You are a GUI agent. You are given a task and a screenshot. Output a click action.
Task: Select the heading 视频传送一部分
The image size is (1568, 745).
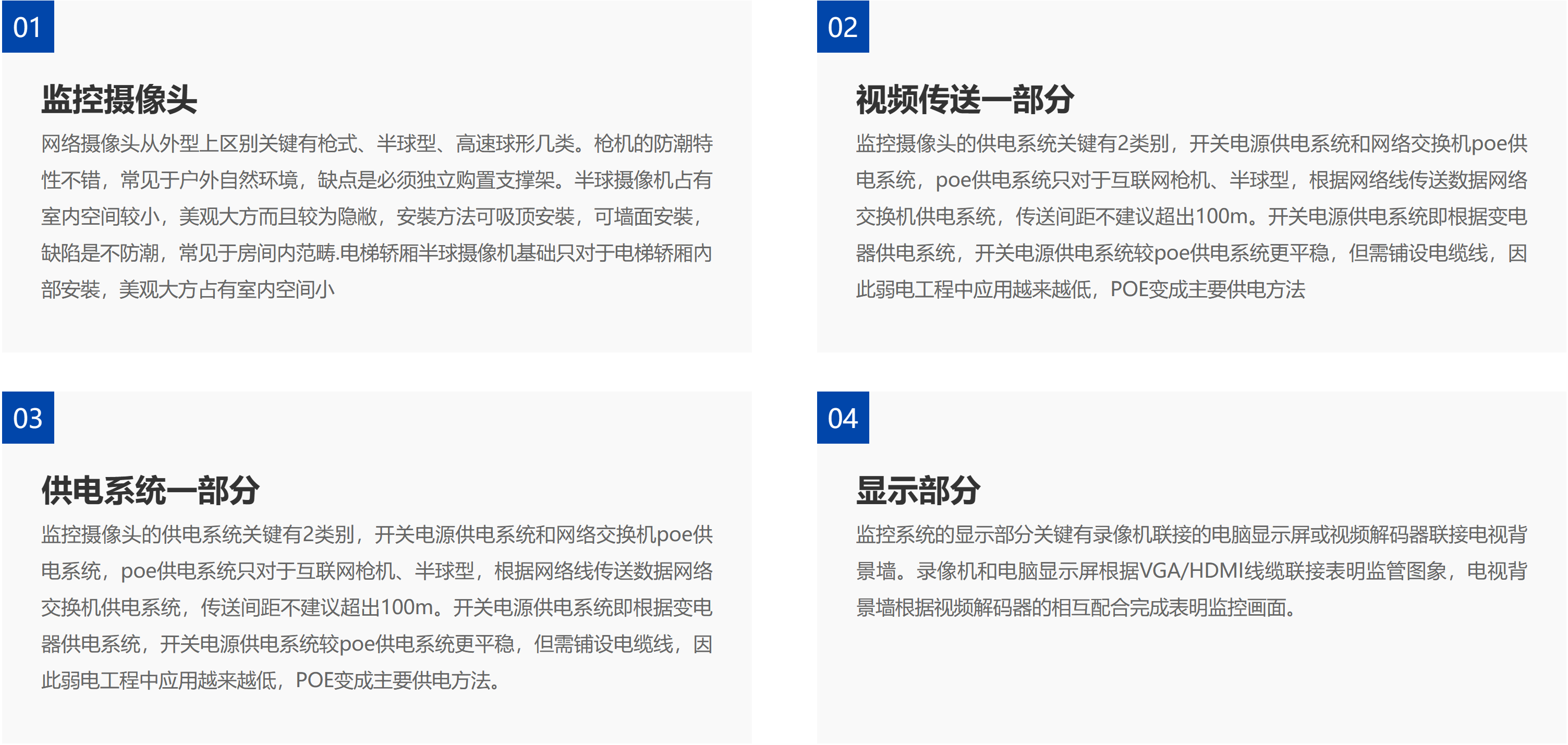(965, 99)
